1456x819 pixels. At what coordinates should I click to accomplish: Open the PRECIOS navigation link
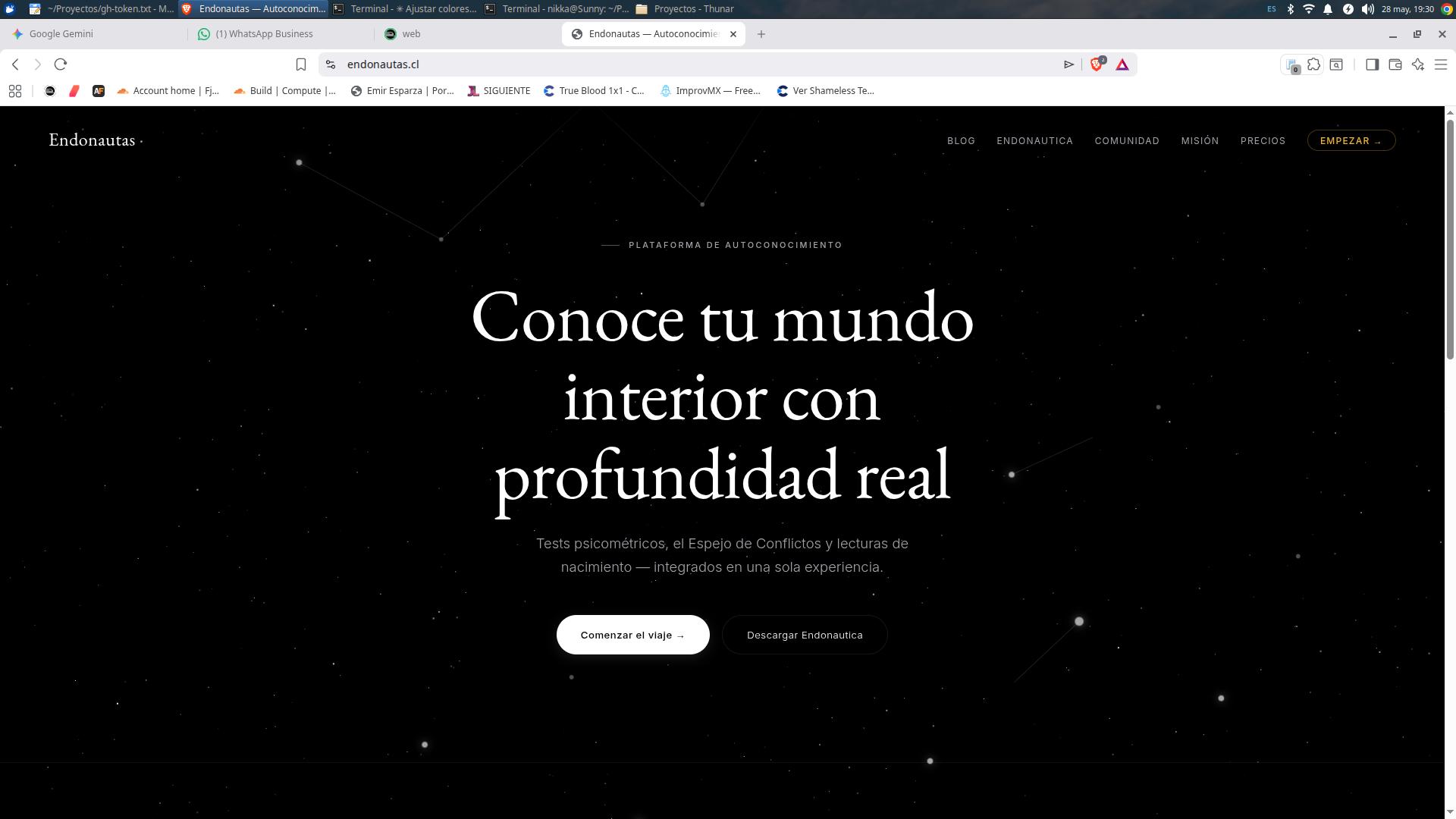click(1263, 141)
